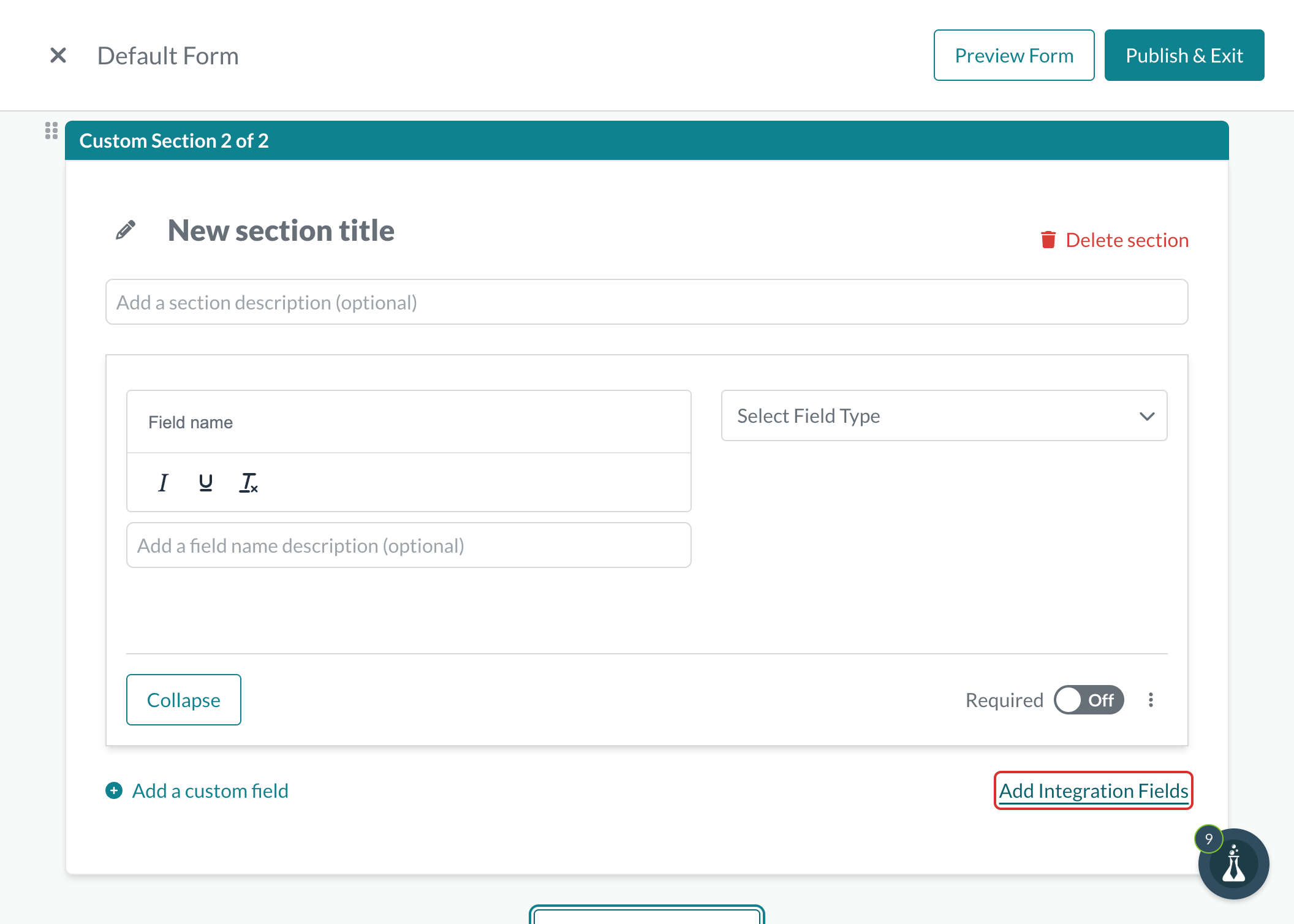Click the New section title heading
Screen dimensions: 1294x924
click(x=281, y=230)
